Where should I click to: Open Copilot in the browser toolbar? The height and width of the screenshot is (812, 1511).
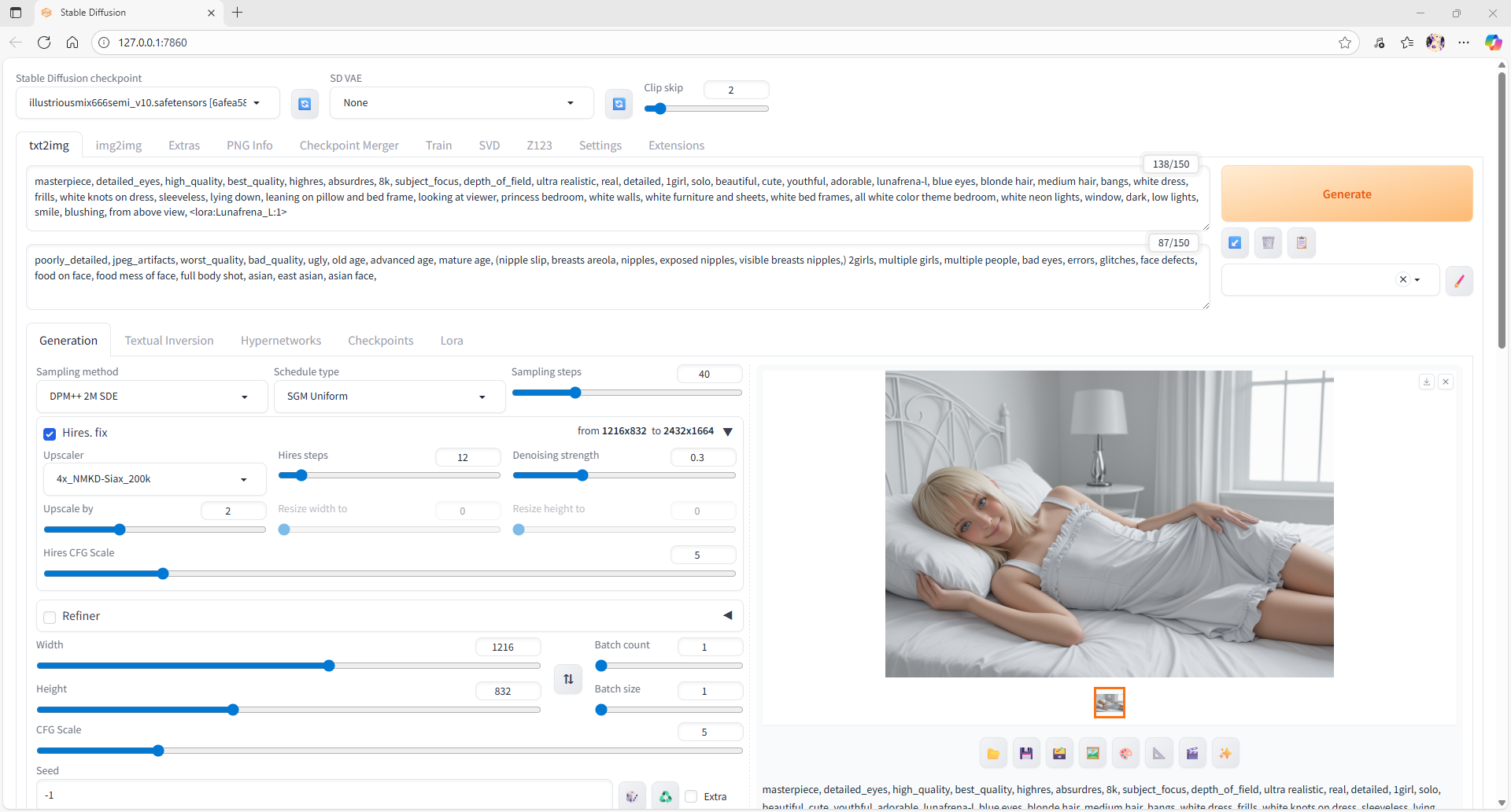(1493, 42)
